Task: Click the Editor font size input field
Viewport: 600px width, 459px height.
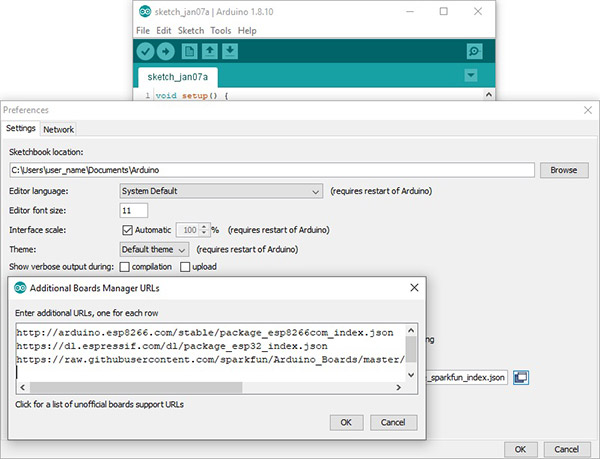Action: [x=133, y=211]
